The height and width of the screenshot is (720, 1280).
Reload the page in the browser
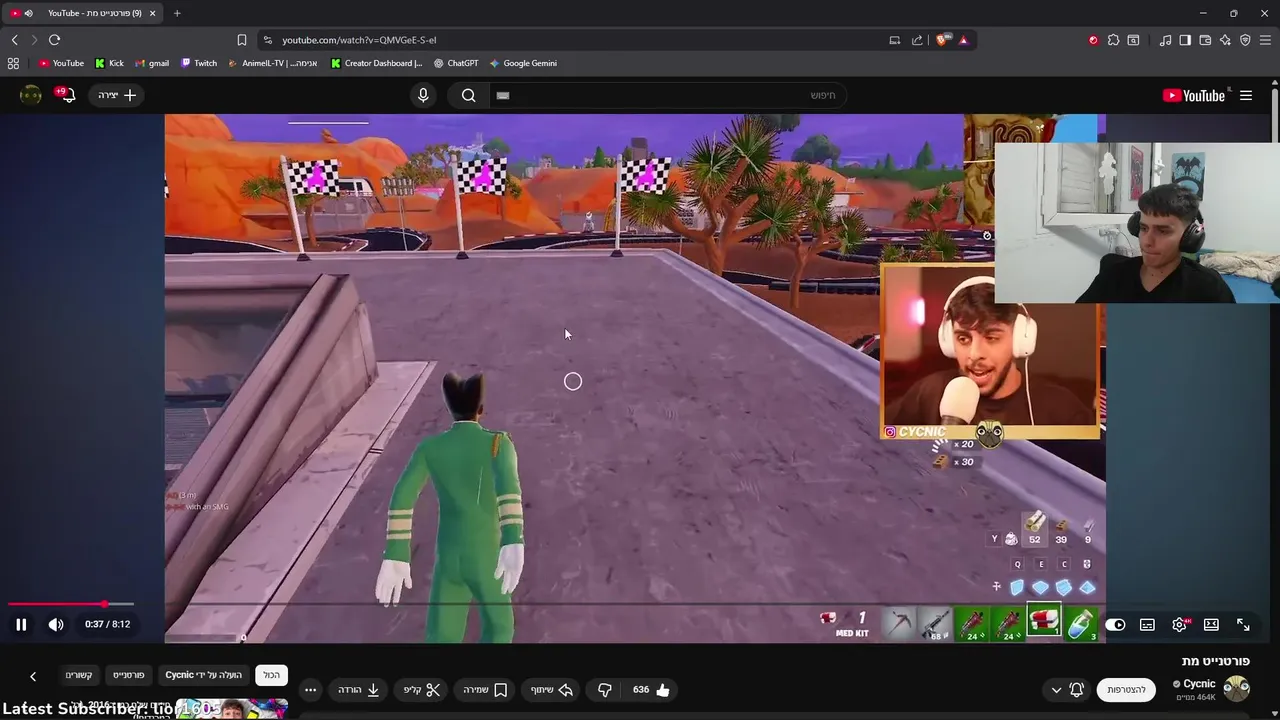tap(54, 40)
